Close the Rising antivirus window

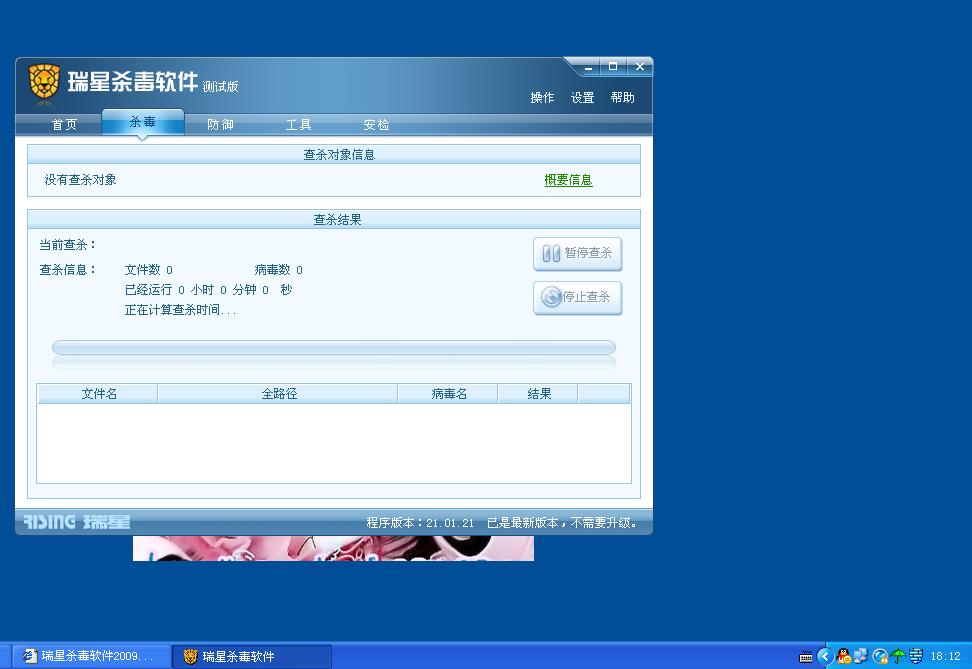click(x=640, y=66)
